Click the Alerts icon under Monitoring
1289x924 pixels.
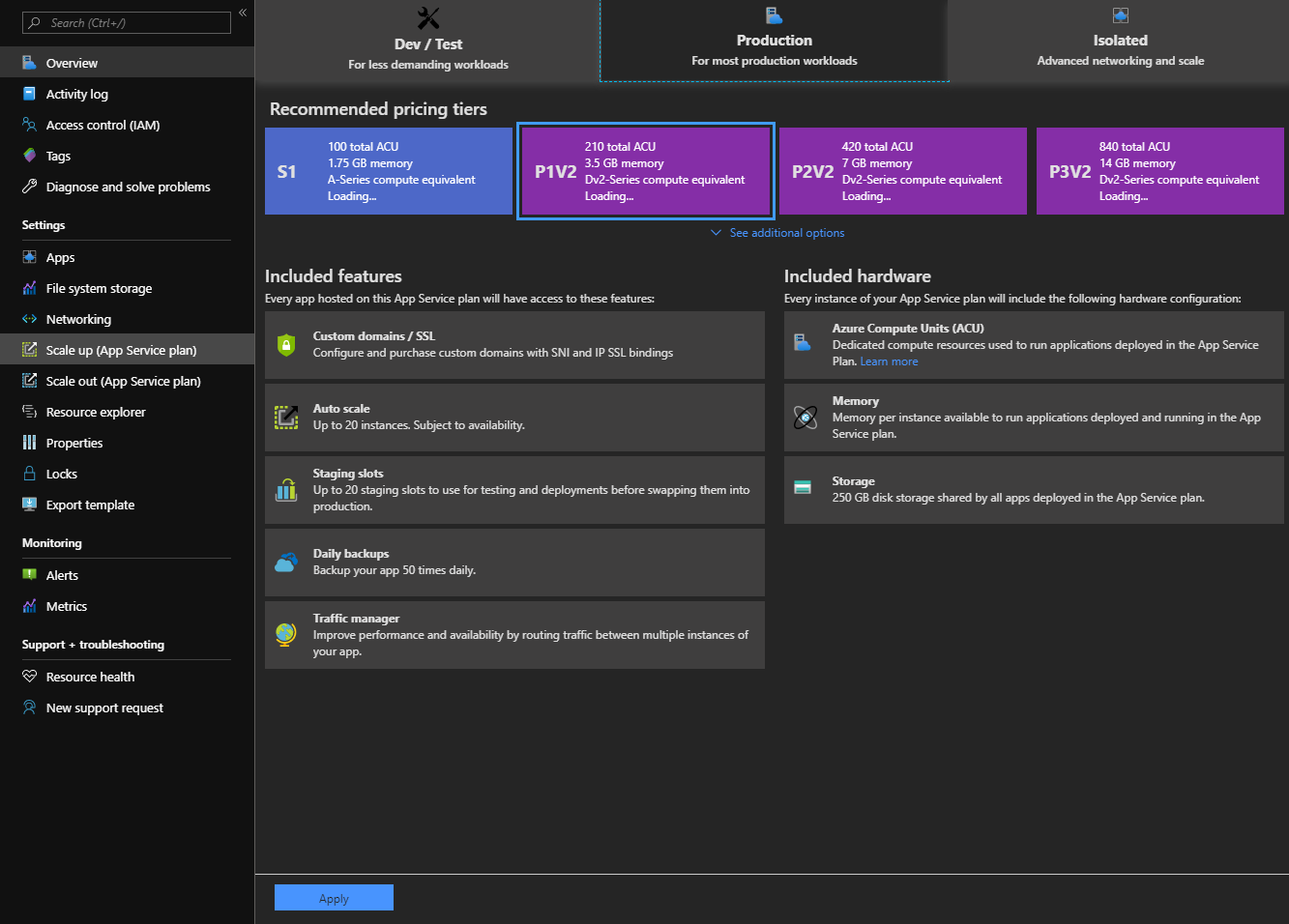[x=30, y=575]
